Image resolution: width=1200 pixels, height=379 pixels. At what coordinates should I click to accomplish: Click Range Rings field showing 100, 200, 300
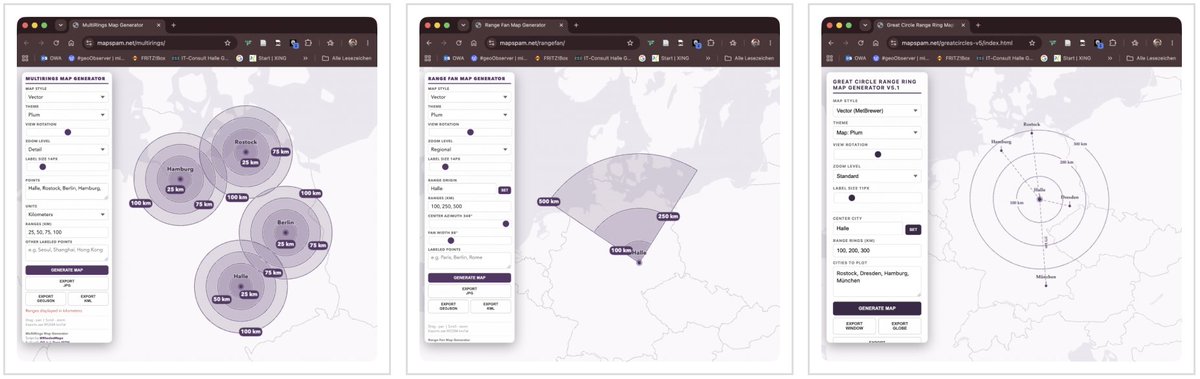pyautogui.click(x=877, y=251)
